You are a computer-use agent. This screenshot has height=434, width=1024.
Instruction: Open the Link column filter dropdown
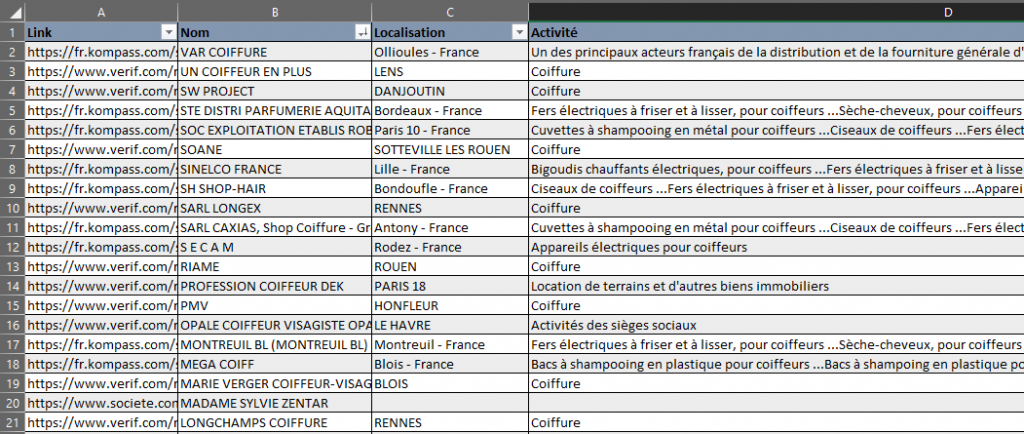tap(167, 33)
